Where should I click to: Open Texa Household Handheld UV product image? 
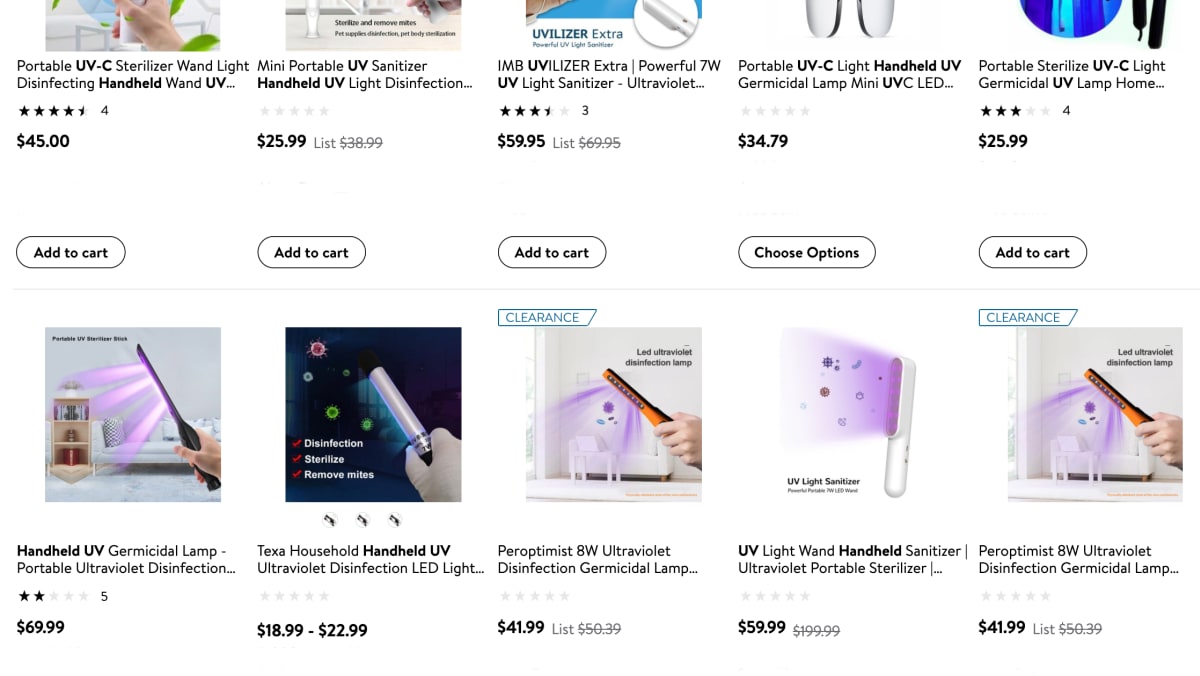click(x=373, y=414)
